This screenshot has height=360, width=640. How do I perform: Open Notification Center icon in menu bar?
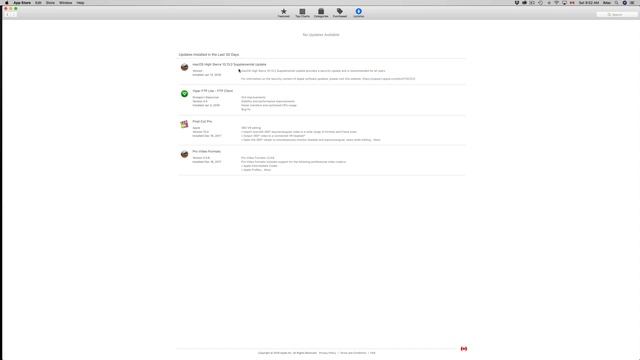pos(632,3)
